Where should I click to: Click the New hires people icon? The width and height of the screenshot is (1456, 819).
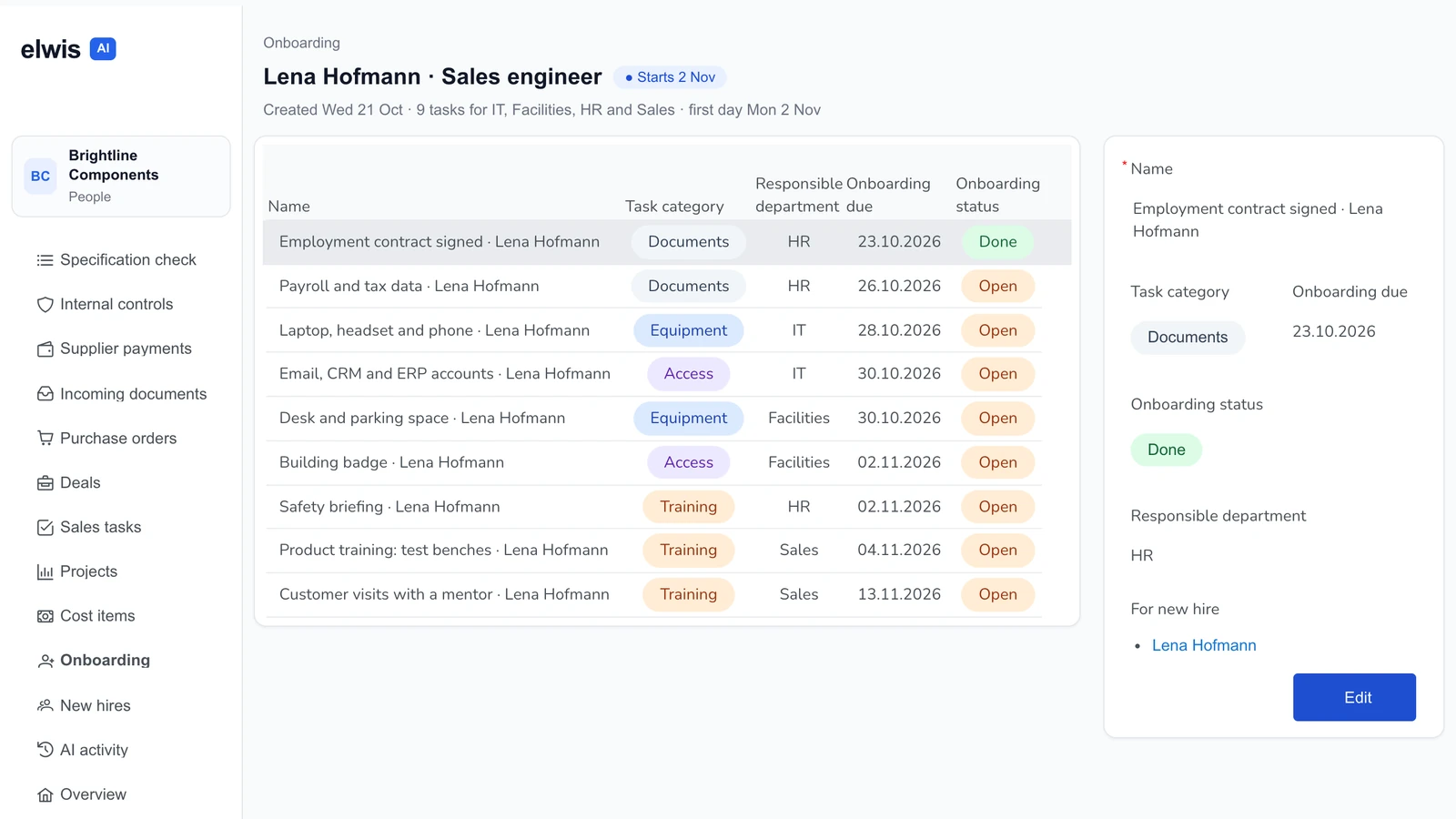pyautogui.click(x=45, y=705)
